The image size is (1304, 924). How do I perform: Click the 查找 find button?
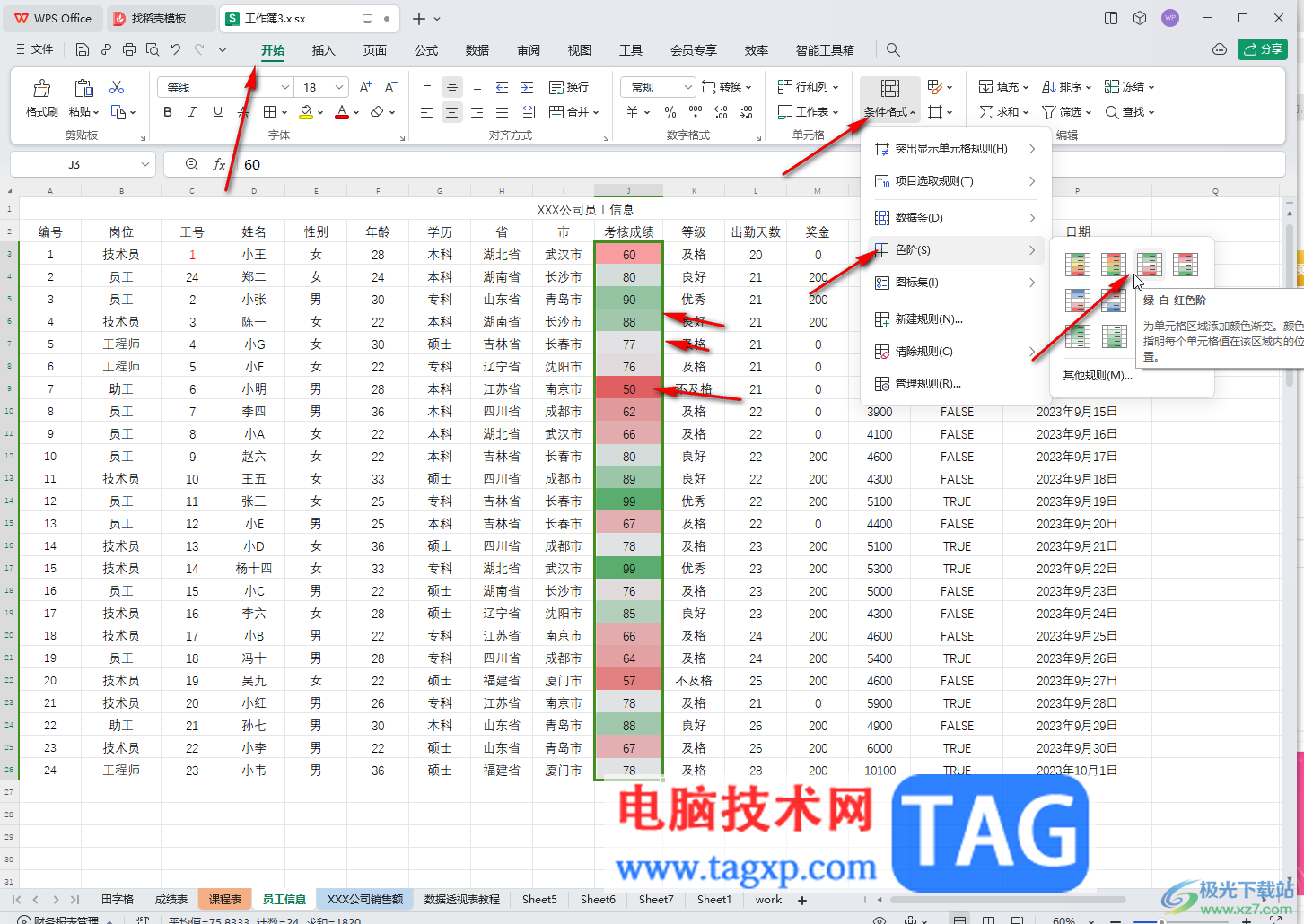coord(1129,112)
